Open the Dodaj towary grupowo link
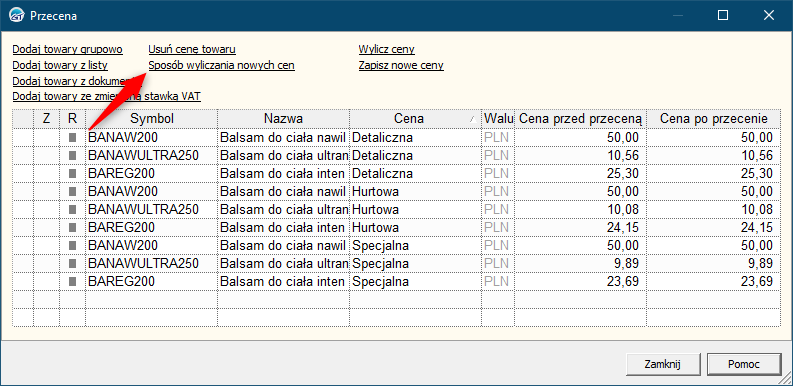Screen dimensions: 793x386 [x=67, y=50]
